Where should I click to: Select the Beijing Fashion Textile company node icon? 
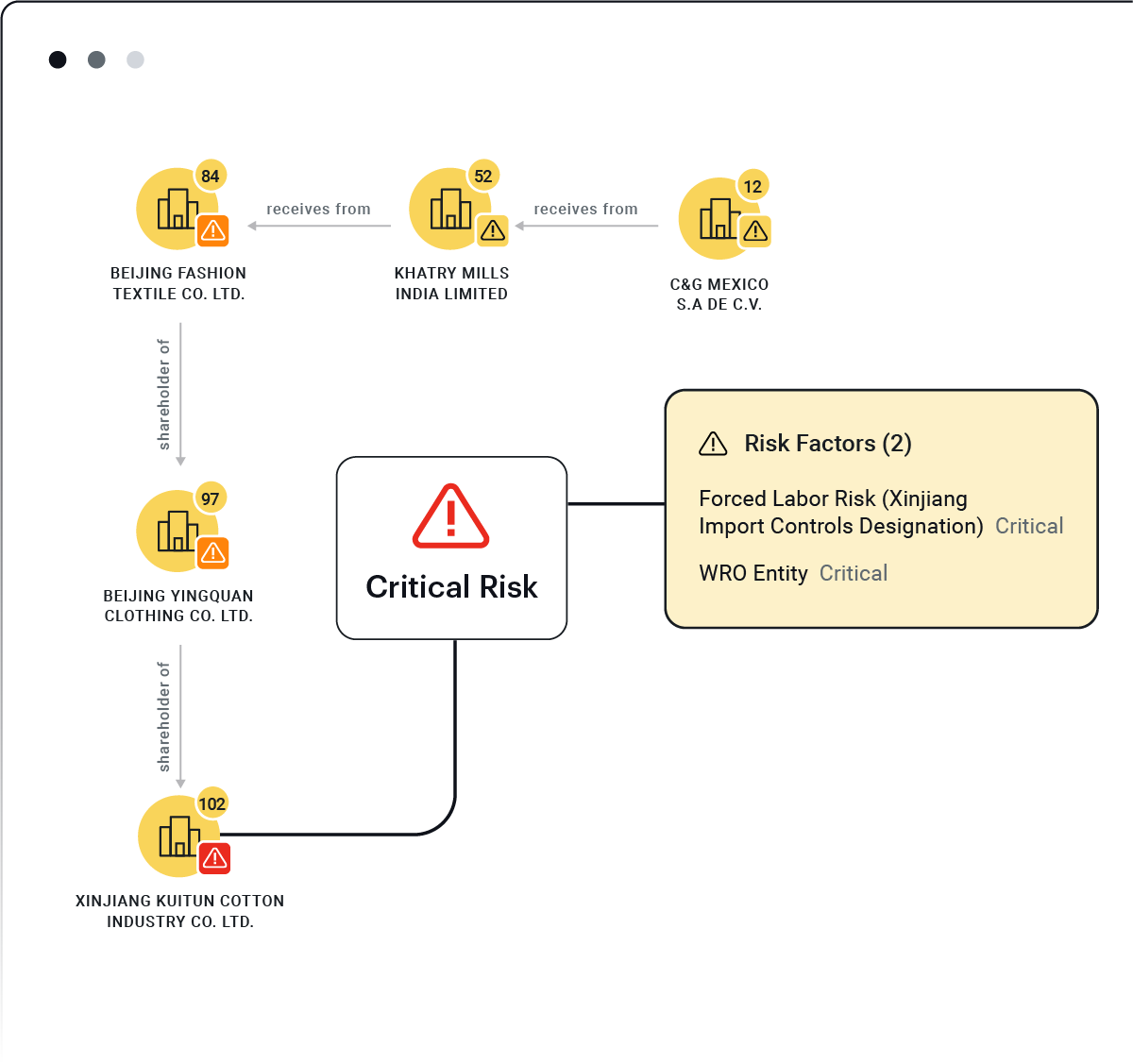178,209
